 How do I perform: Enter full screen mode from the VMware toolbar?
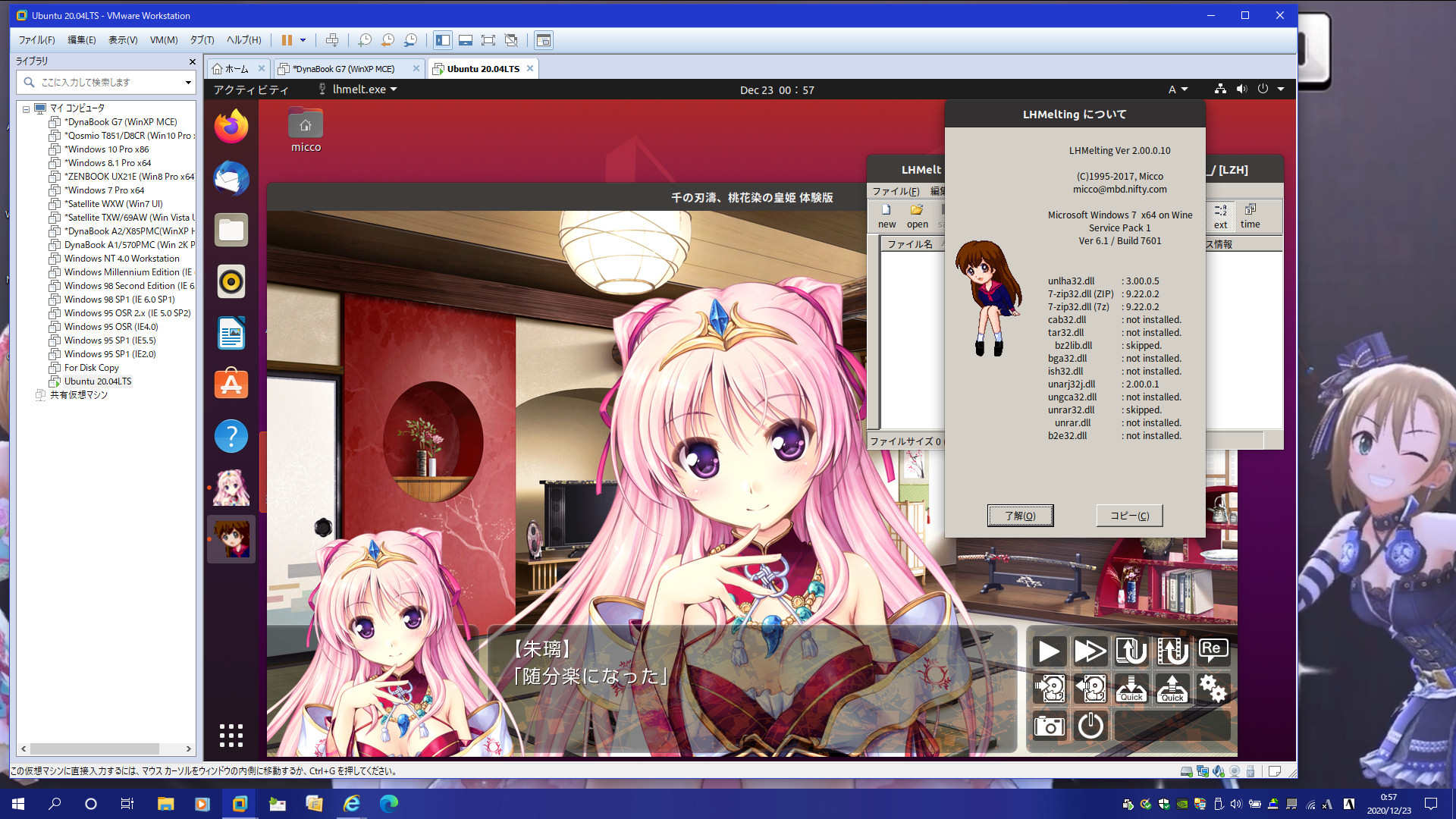488,40
